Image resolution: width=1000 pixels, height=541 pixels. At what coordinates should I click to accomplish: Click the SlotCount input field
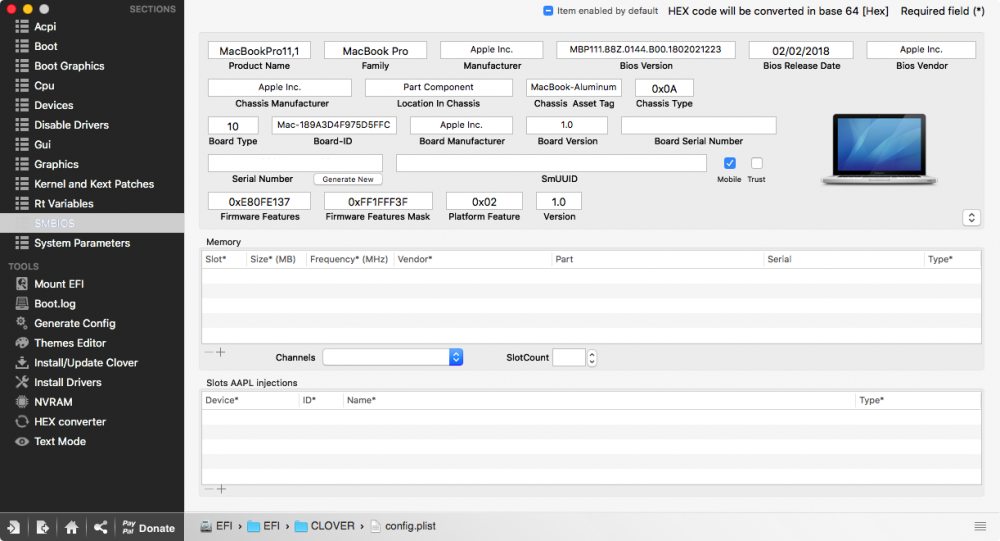[x=569, y=357]
